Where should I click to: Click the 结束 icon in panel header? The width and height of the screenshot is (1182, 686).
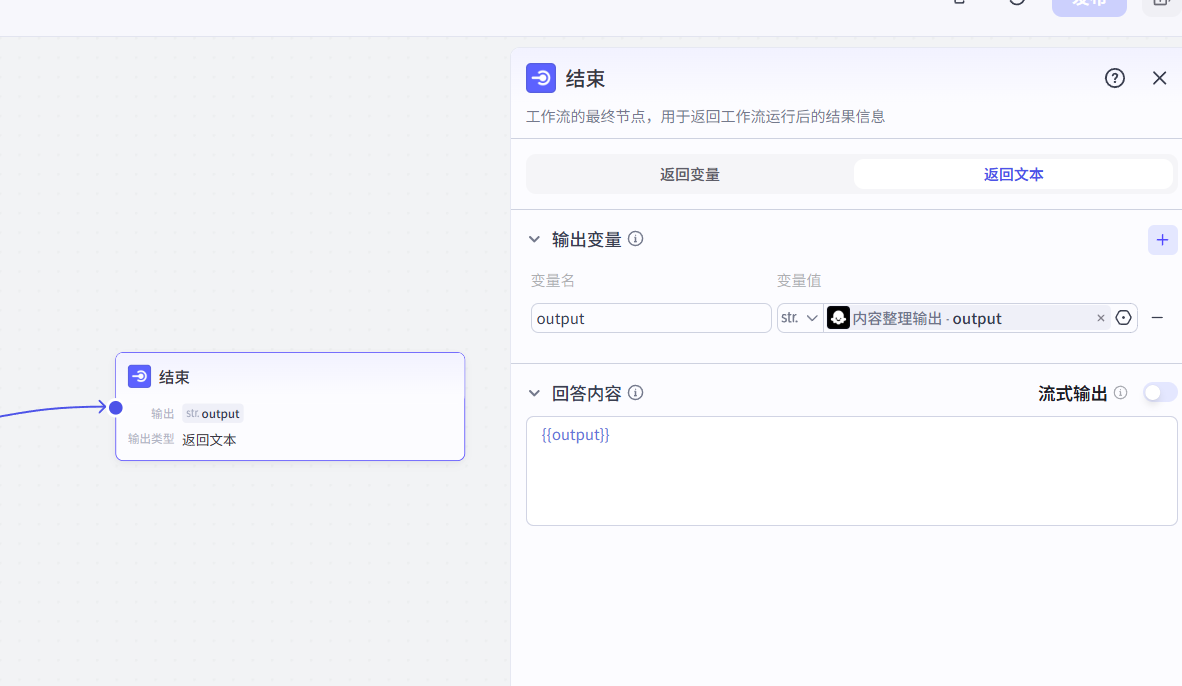tap(540, 78)
